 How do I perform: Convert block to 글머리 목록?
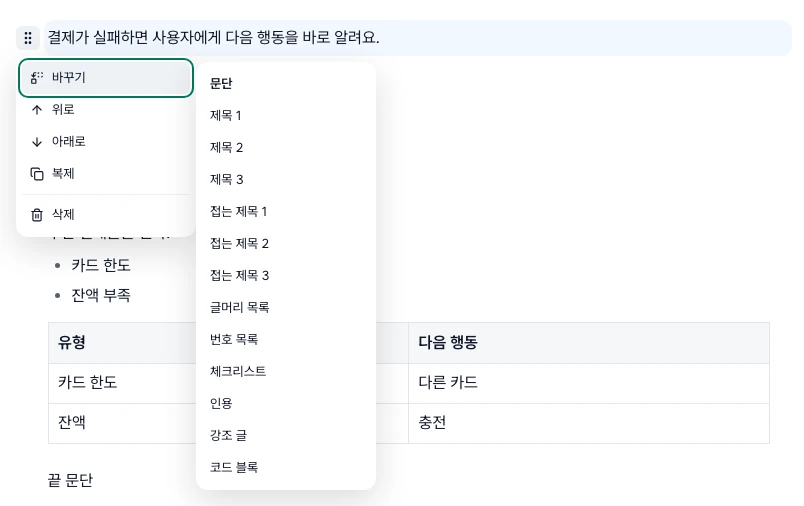coord(286,307)
